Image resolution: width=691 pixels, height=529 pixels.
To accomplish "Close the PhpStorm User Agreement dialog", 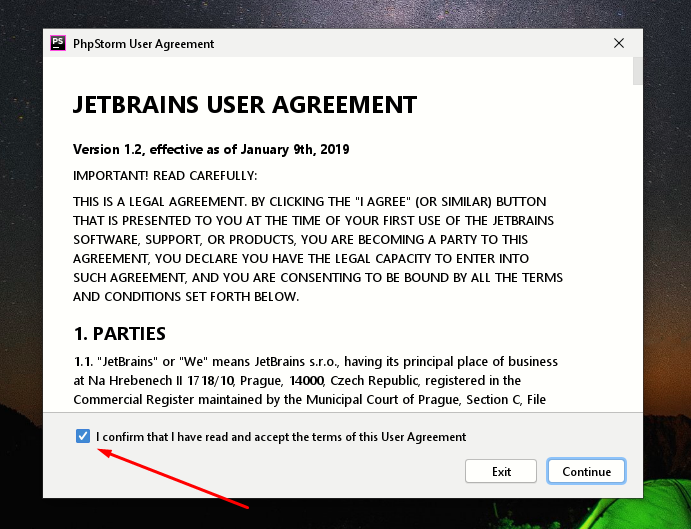I will click(x=619, y=43).
